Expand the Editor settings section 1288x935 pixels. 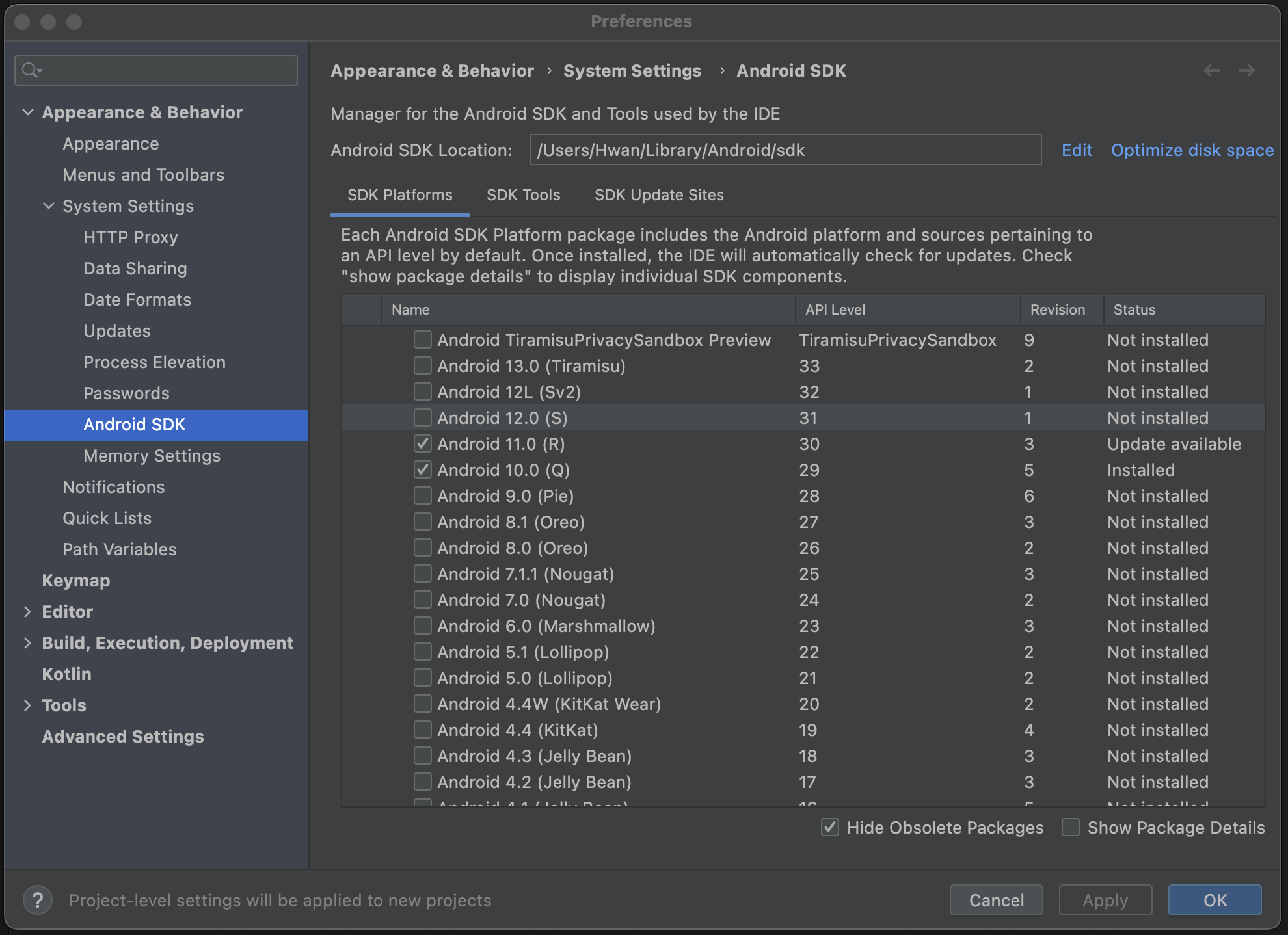click(x=27, y=611)
